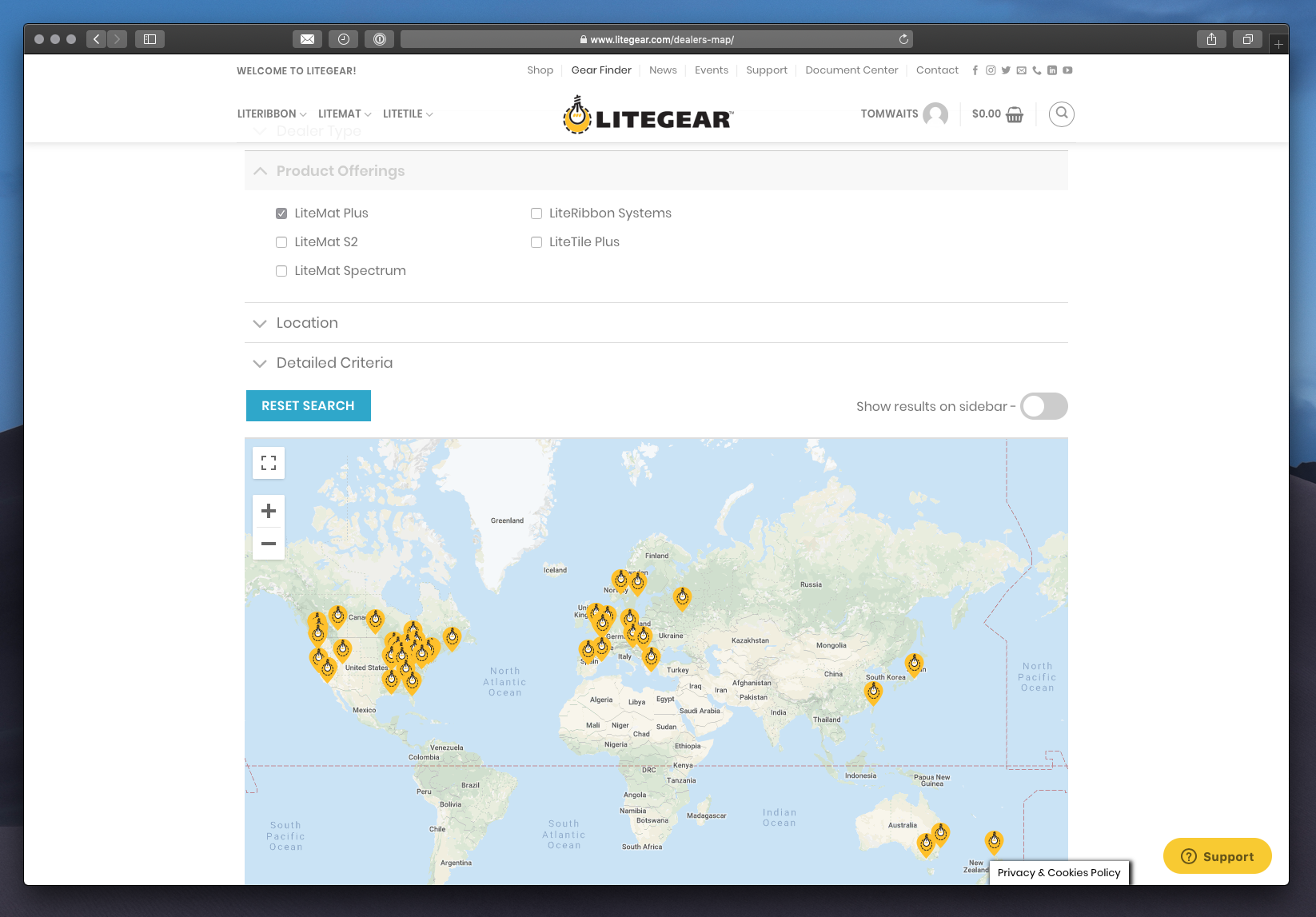Image resolution: width=1316 pixels, height=917 pixels.
Task: Click the email envelope icon in header
Action: (1021, 70)
